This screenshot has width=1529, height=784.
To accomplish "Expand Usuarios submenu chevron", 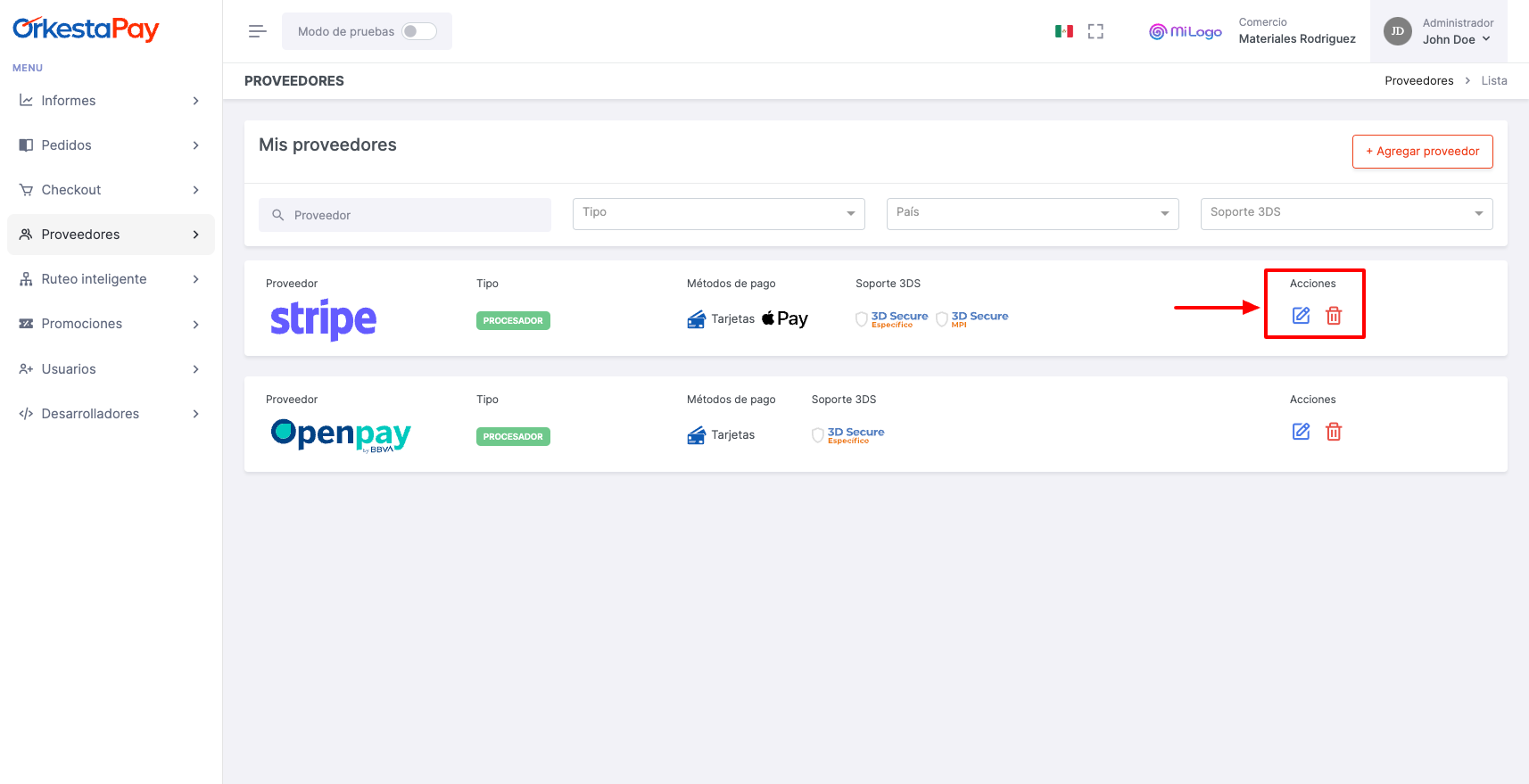I will [195, 369].
